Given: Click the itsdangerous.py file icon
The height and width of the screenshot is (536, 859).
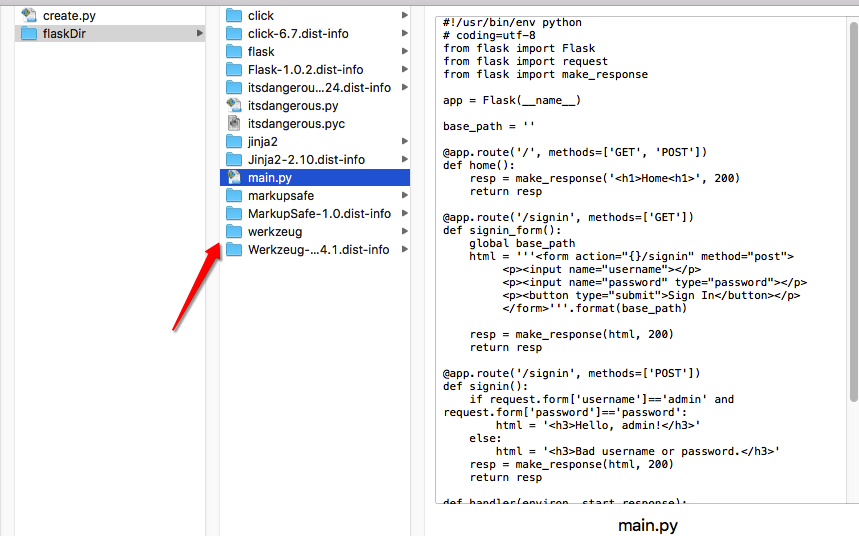Looking at the screenshot, I should tap(234, 105).
